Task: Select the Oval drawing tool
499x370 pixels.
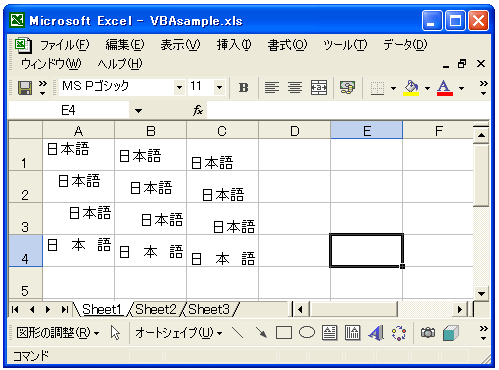Action: pyautogui.click(x=307, y=333)
